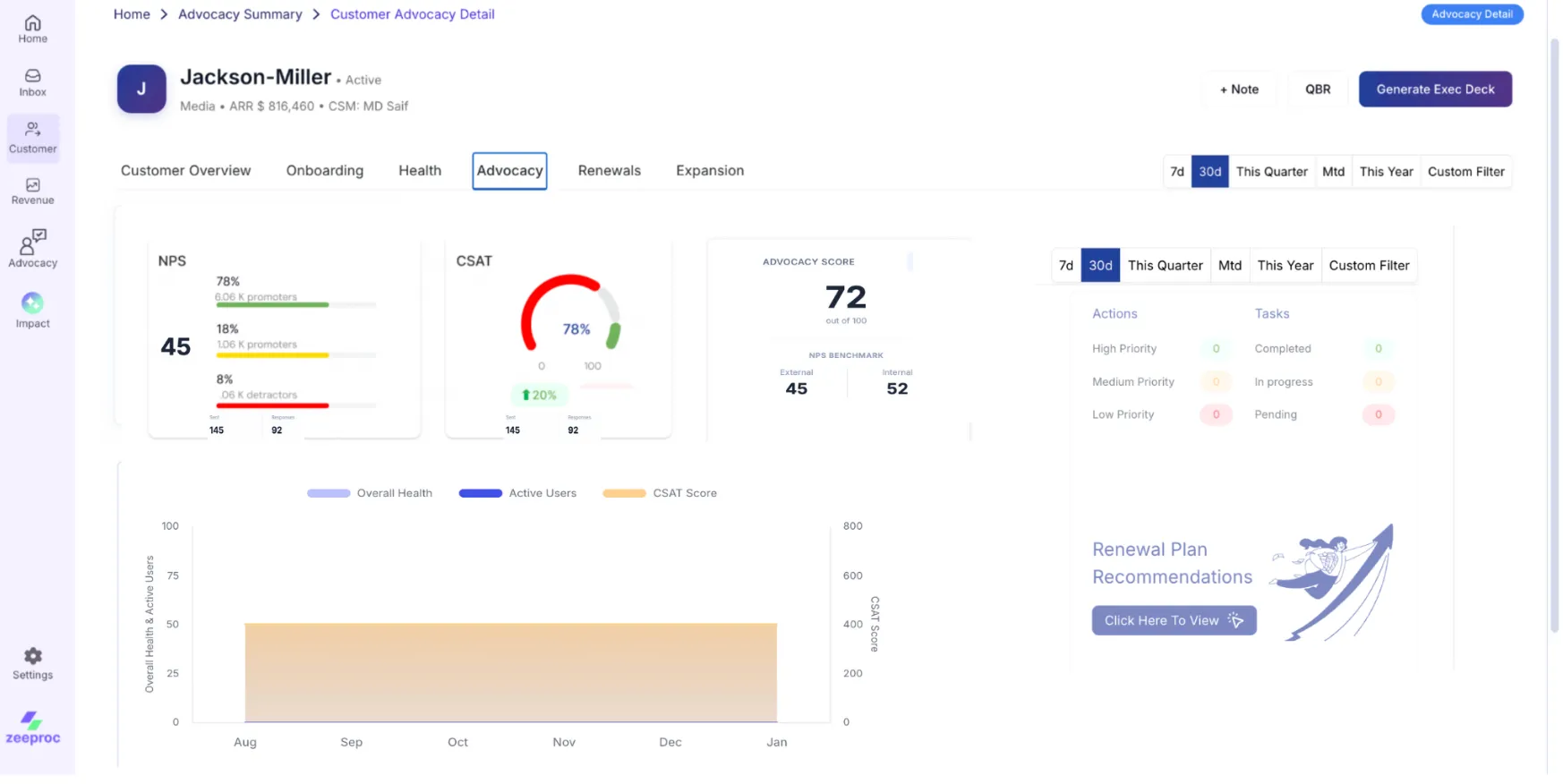Click the CSAT 78% gauge

point(571,318)
